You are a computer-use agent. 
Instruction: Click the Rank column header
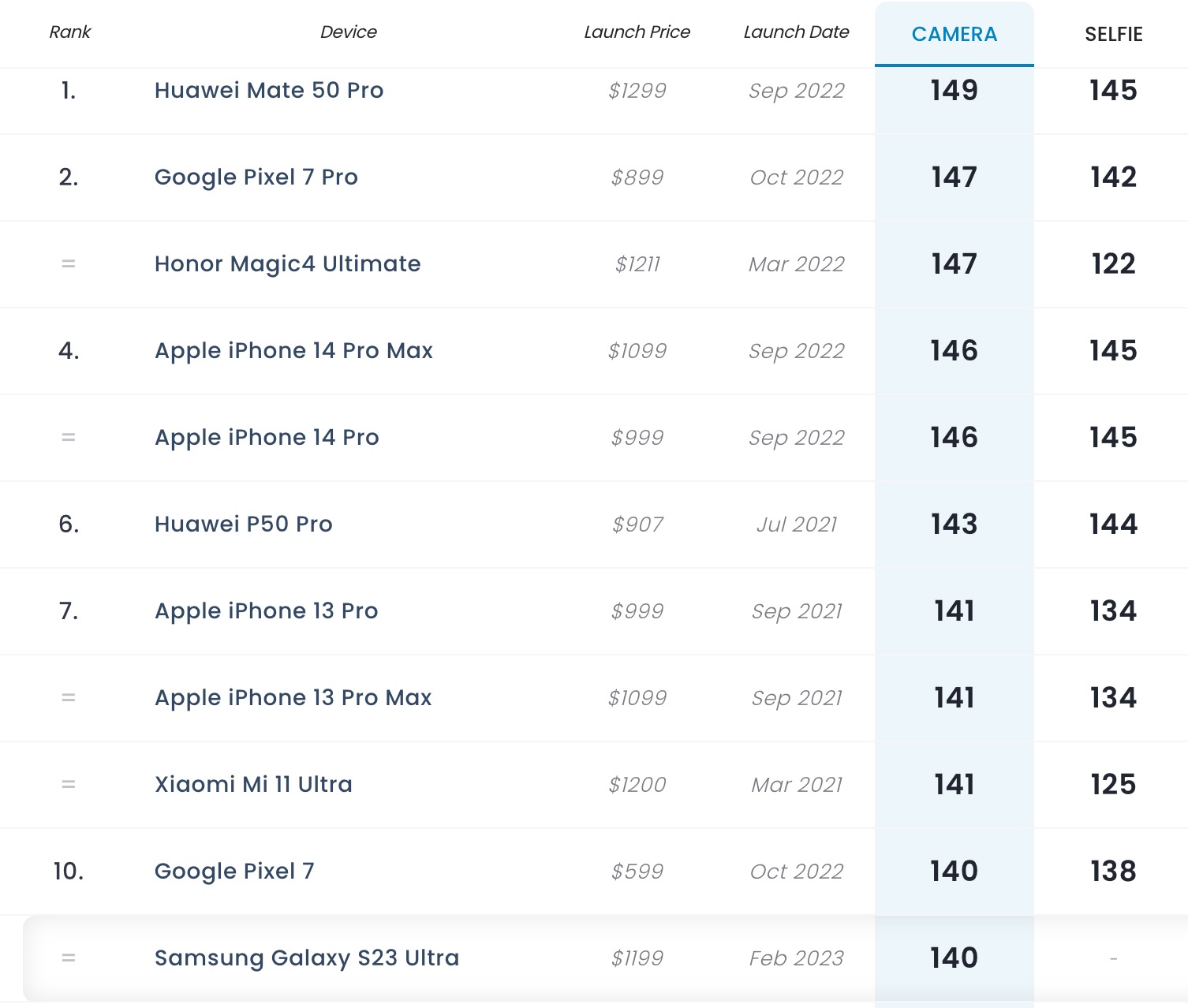tap(69, 32)
